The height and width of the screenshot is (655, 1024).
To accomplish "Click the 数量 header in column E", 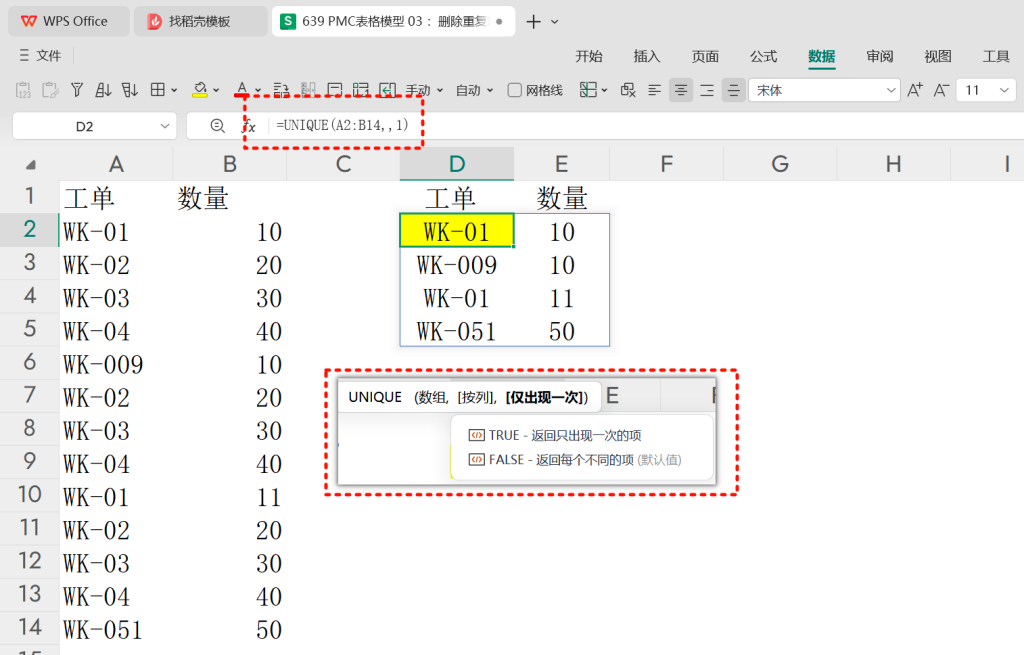I will pos(562,198).
